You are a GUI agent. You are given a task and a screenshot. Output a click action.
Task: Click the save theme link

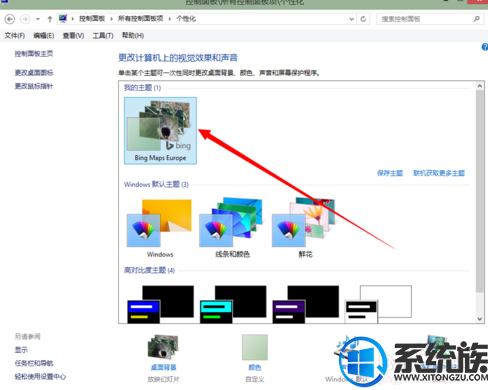(x=390, y=173)
